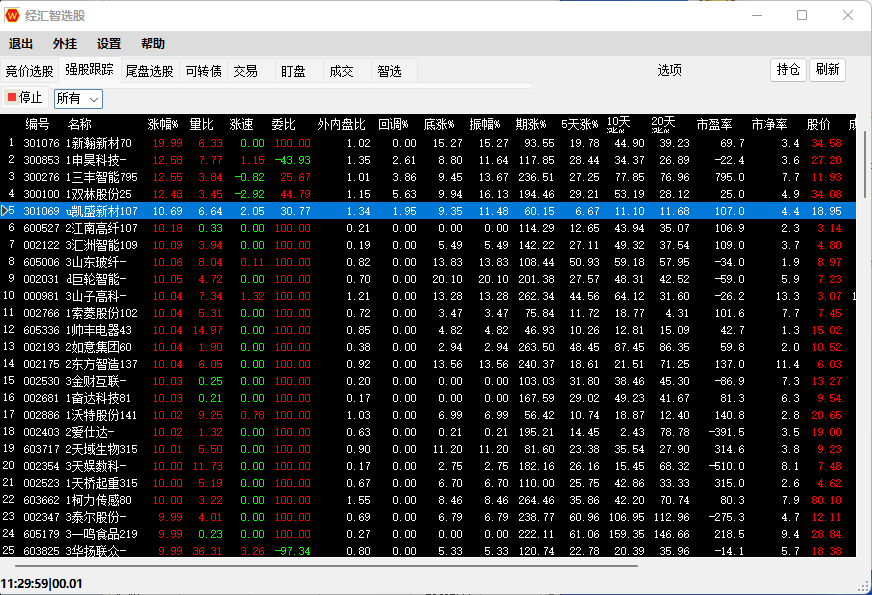The height and width of the screenshot is (595, 872).
Task: Click the 巨轮智能 name in row 9
Action: tap(95, 279)
